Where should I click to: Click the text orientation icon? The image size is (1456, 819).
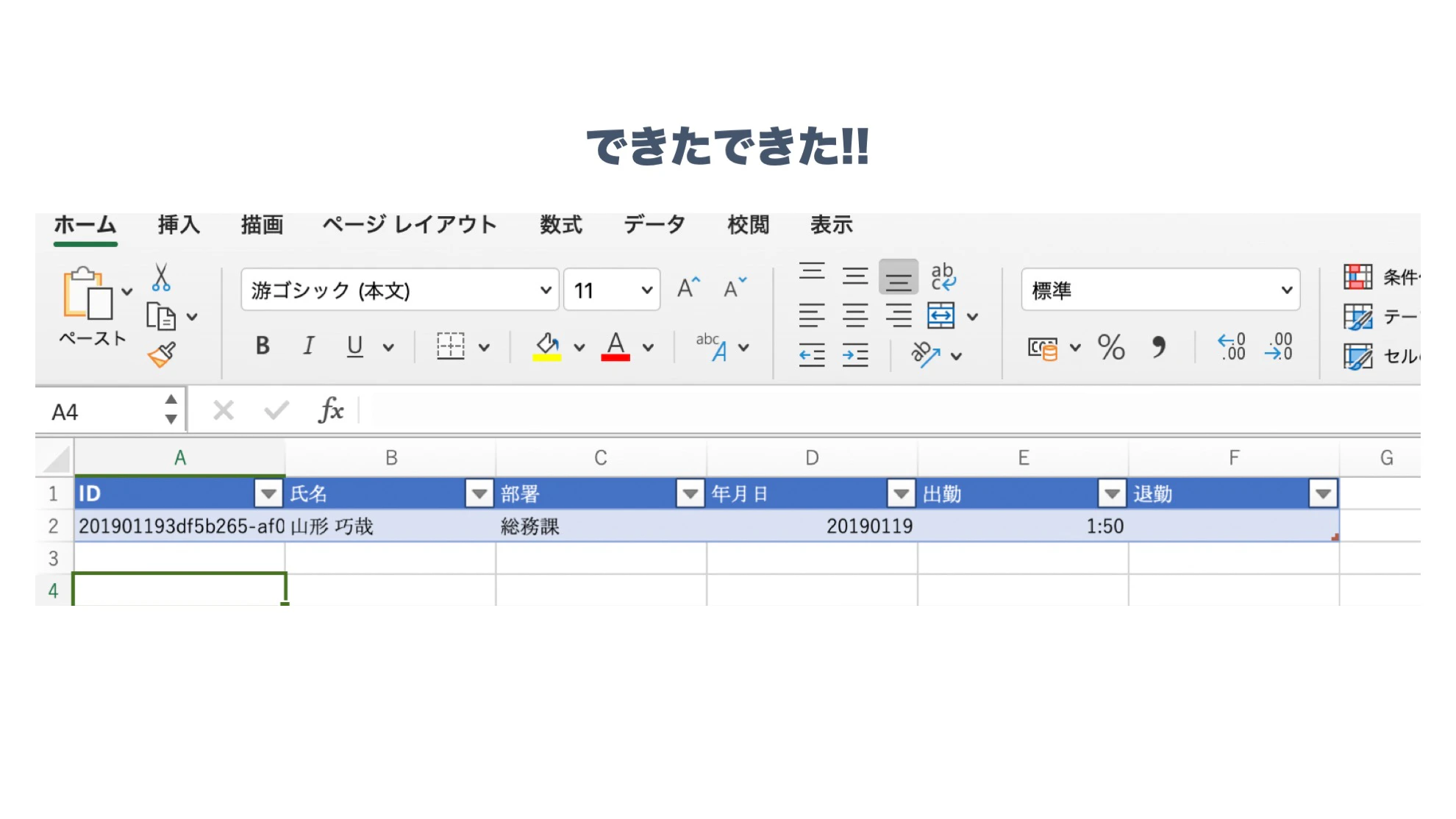point(926,355)
